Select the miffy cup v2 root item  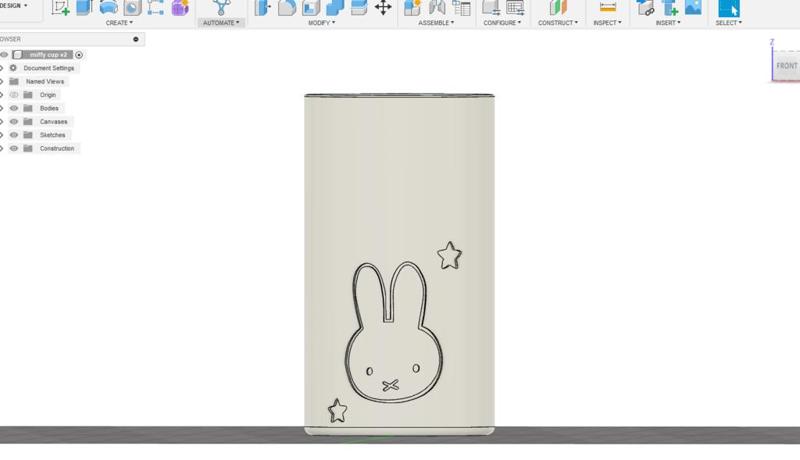click(47, 55)
